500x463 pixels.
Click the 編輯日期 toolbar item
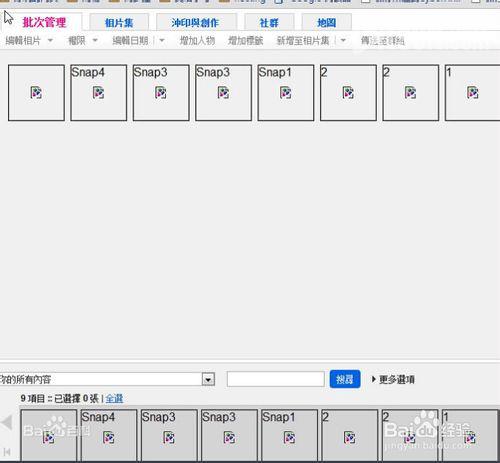(130, 41)
